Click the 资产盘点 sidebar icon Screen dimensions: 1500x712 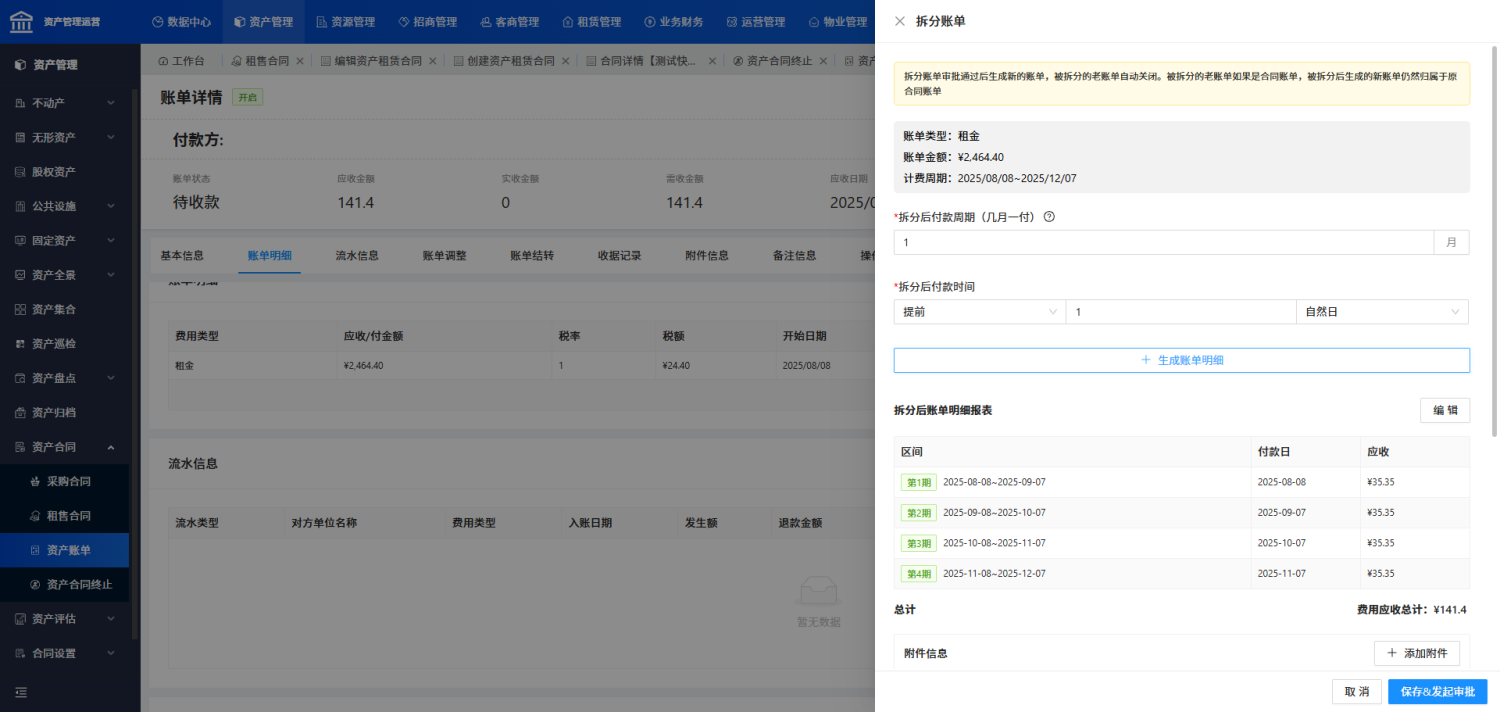pos(20,378)
